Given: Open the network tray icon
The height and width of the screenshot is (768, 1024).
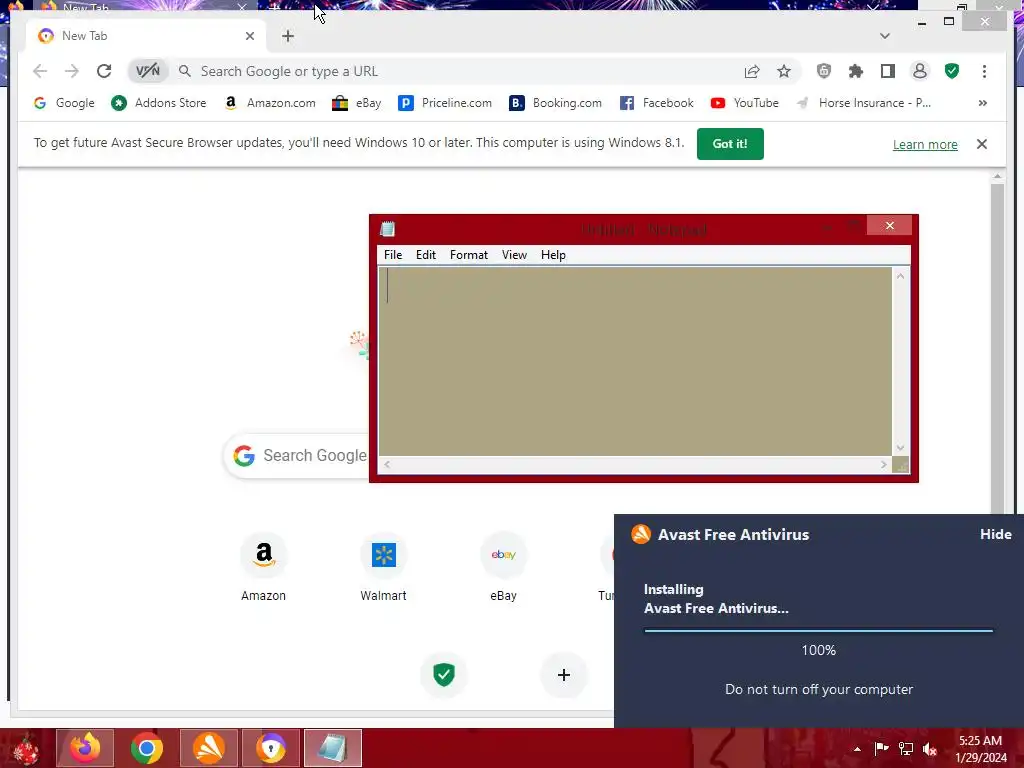Looking at the screenshot, I should point(906,749).
